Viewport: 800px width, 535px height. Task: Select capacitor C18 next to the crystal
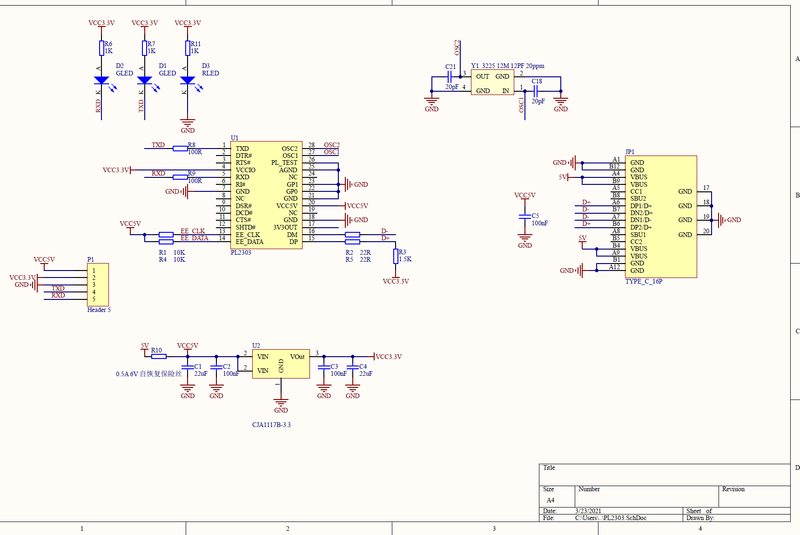pos(536,91)
